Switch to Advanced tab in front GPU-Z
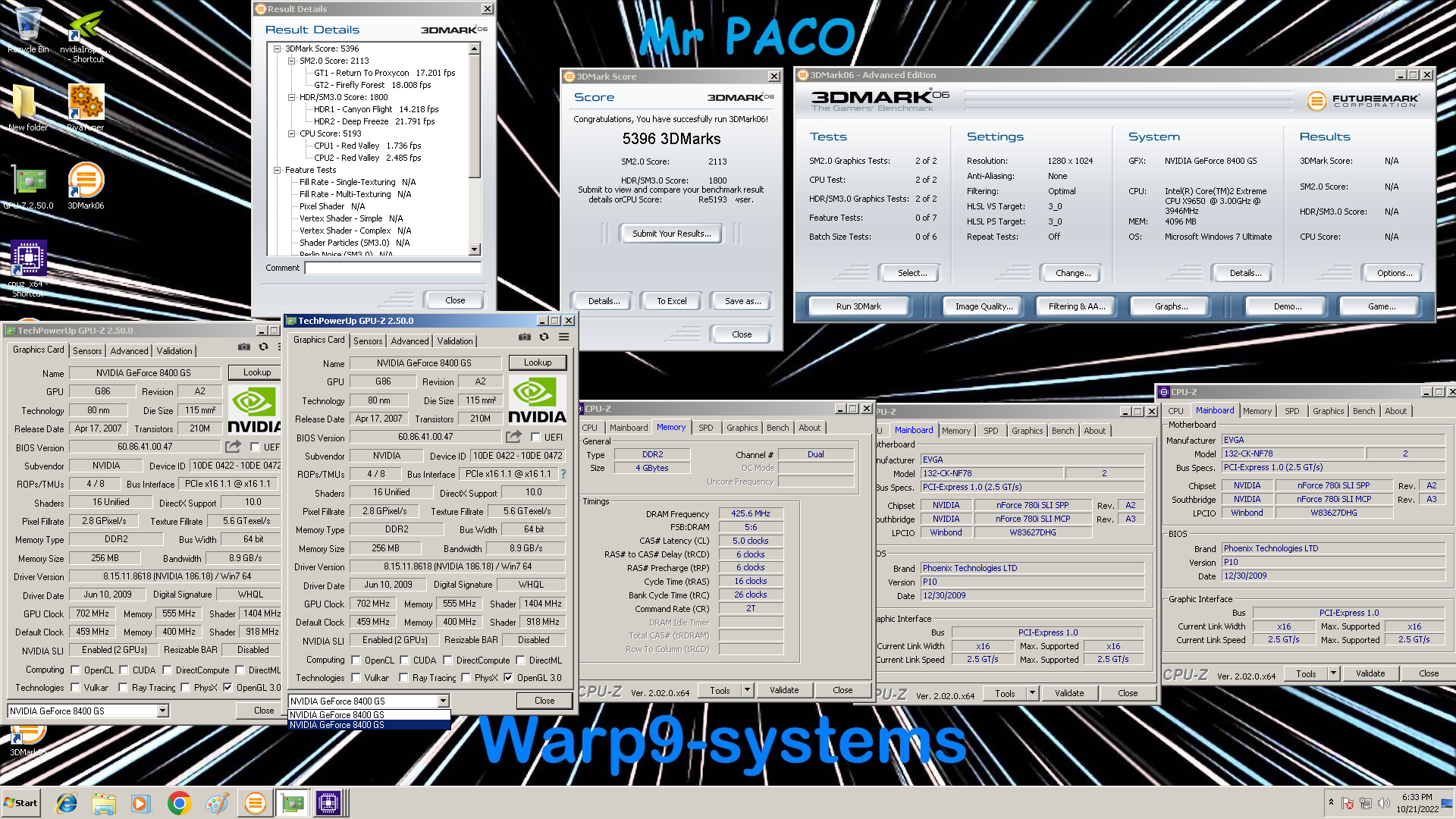1456x819 pixels. 409,341
